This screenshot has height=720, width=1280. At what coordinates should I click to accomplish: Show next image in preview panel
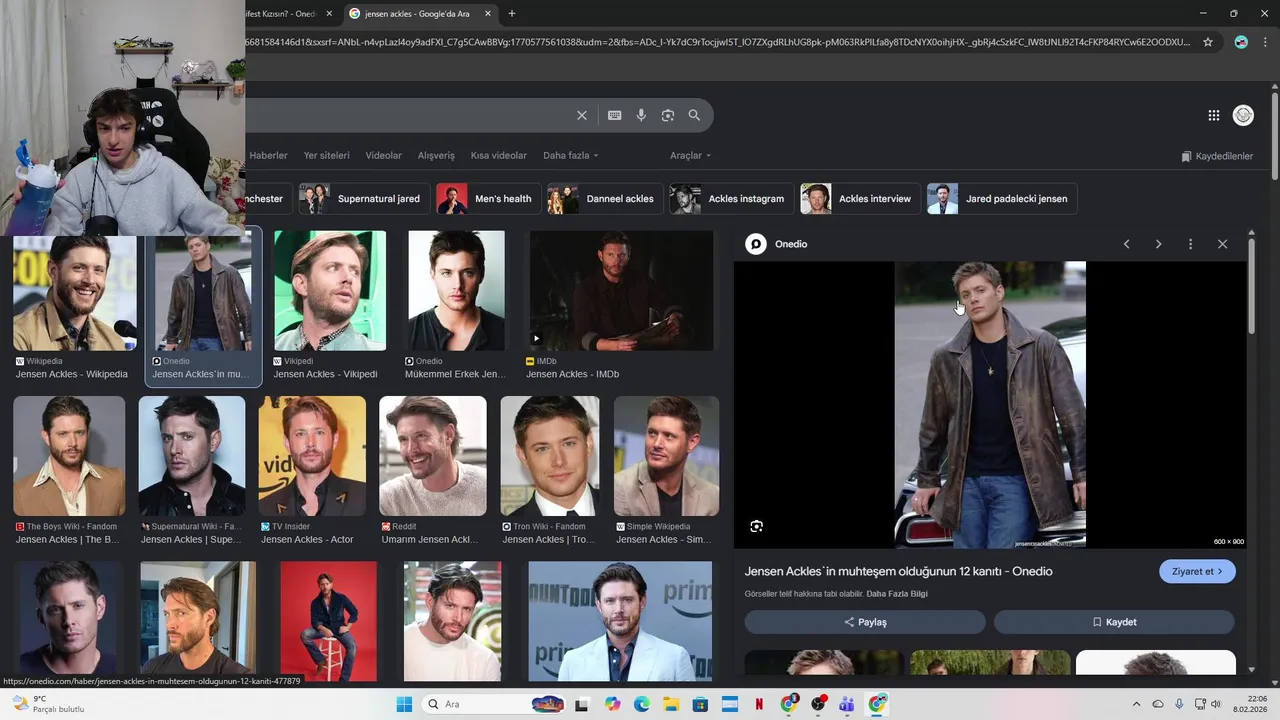[1159, 244]
